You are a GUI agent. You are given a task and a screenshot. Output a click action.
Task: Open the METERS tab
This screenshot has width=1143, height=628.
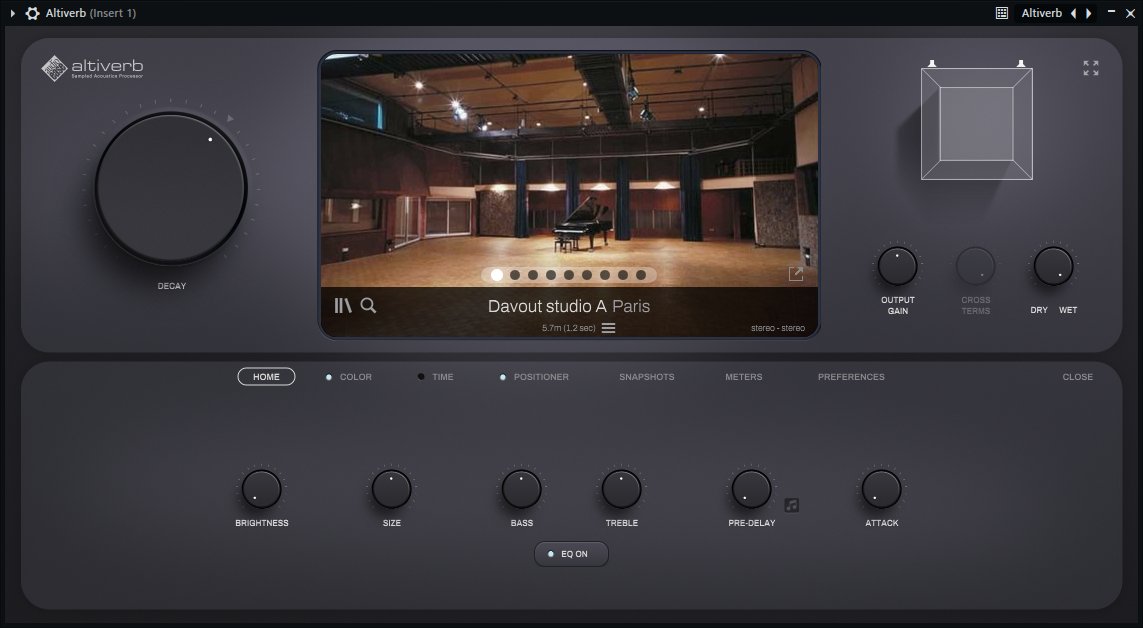click(744, 377)
